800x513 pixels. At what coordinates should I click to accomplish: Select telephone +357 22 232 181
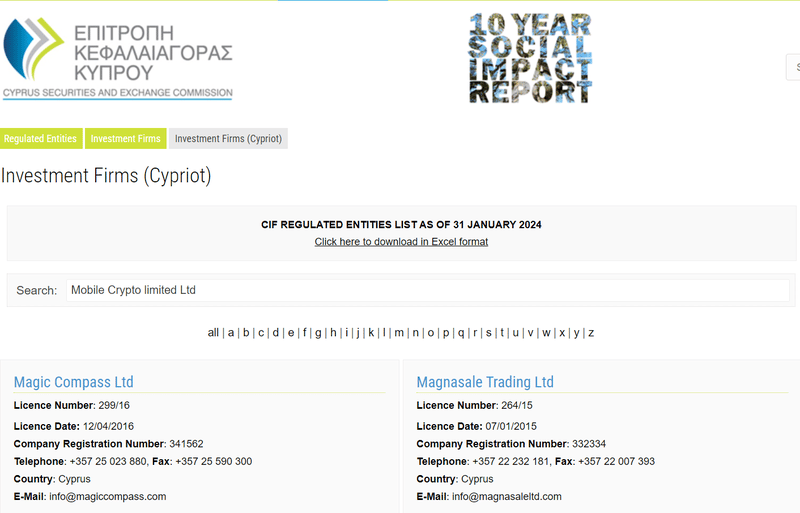pos(511,461)
